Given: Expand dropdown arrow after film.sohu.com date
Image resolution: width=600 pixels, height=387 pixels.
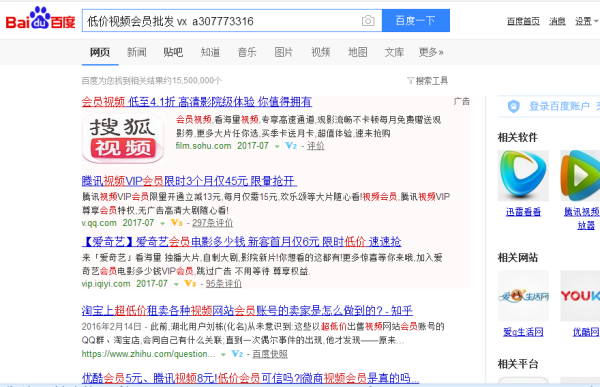Looking at the screenshot, I should click(277, 147).
